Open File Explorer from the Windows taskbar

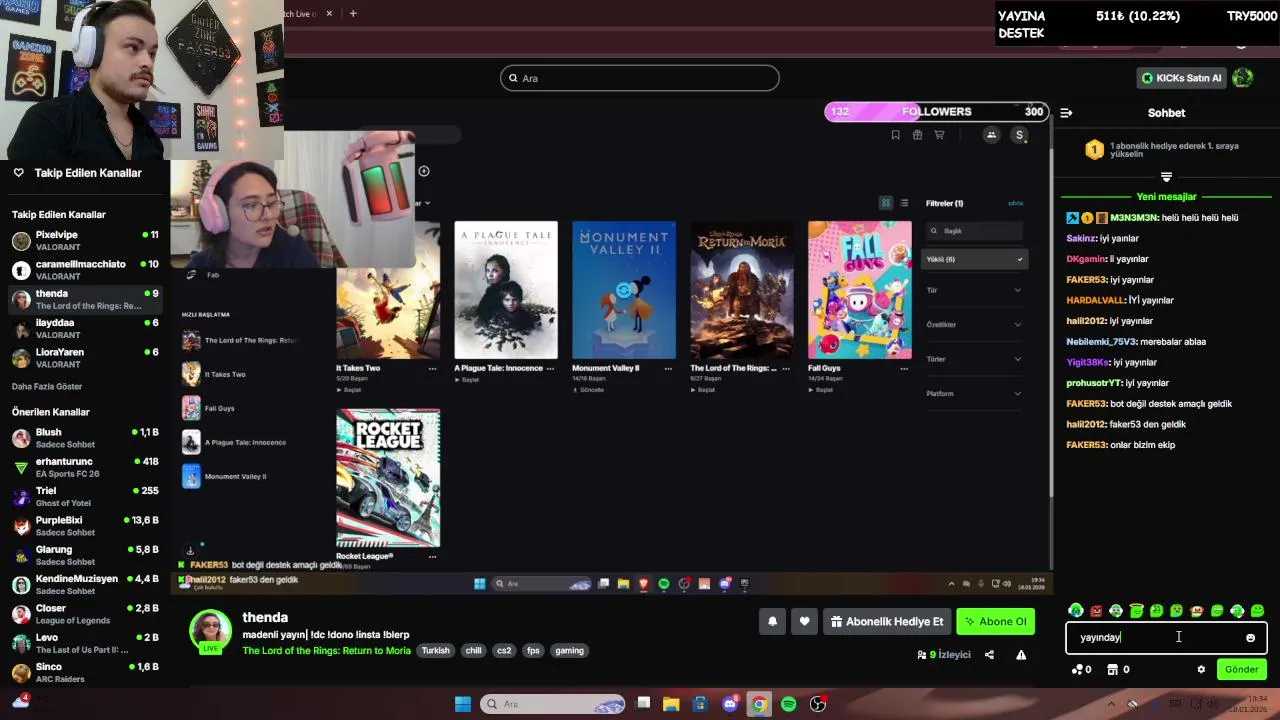coord(671,704)
